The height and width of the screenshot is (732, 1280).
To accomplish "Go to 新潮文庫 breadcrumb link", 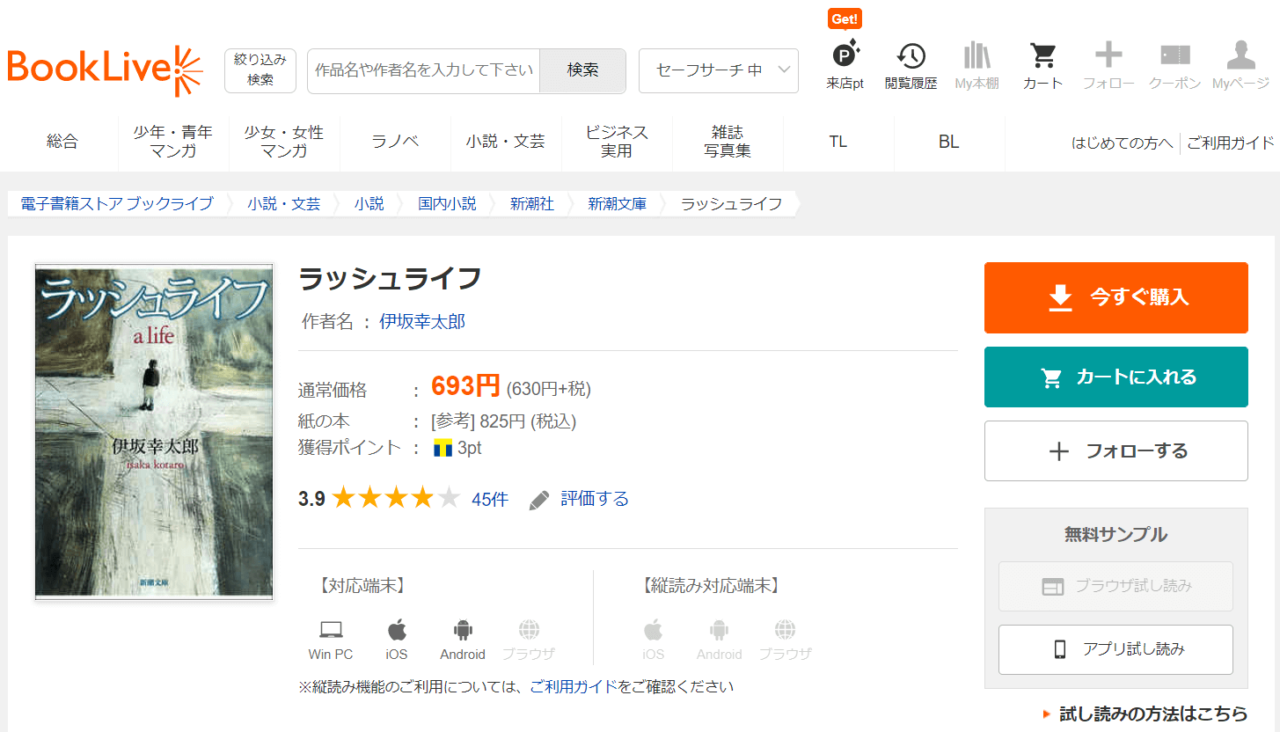I will coord(617,204).
